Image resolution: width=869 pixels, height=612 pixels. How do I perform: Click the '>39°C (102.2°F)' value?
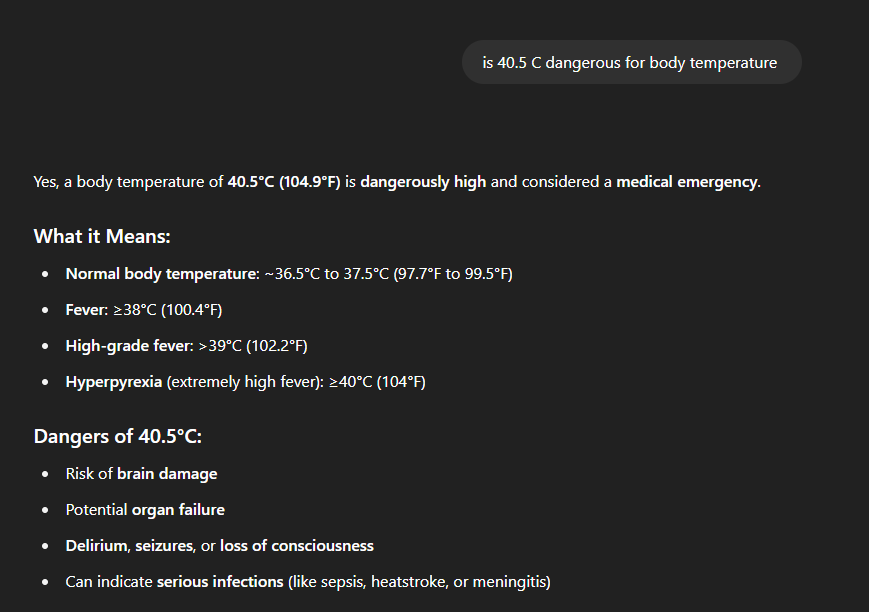click(254, 346)
